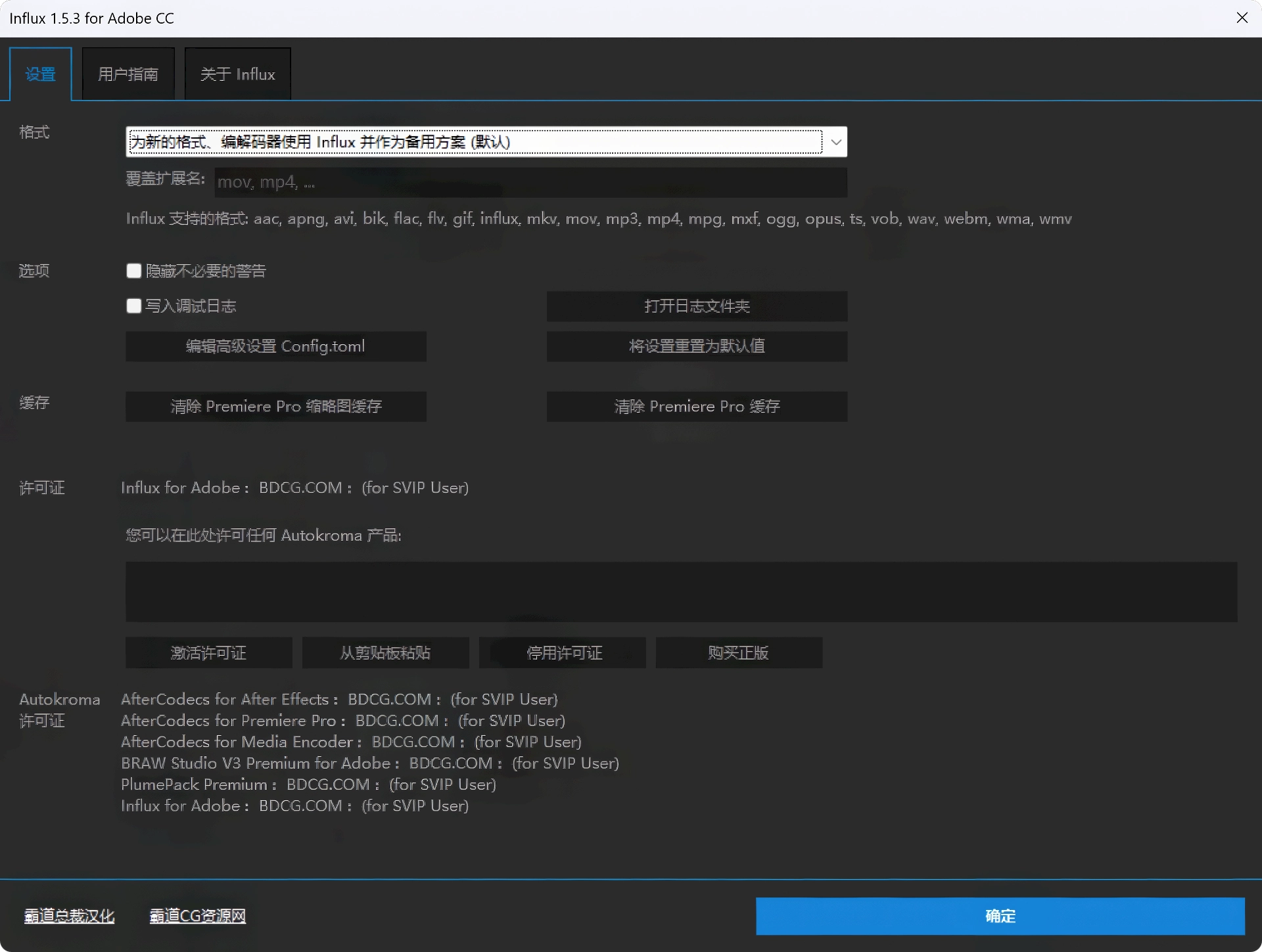
Task: Click the Influx 支持的格式 list text
Action: [x=599, y=219]
